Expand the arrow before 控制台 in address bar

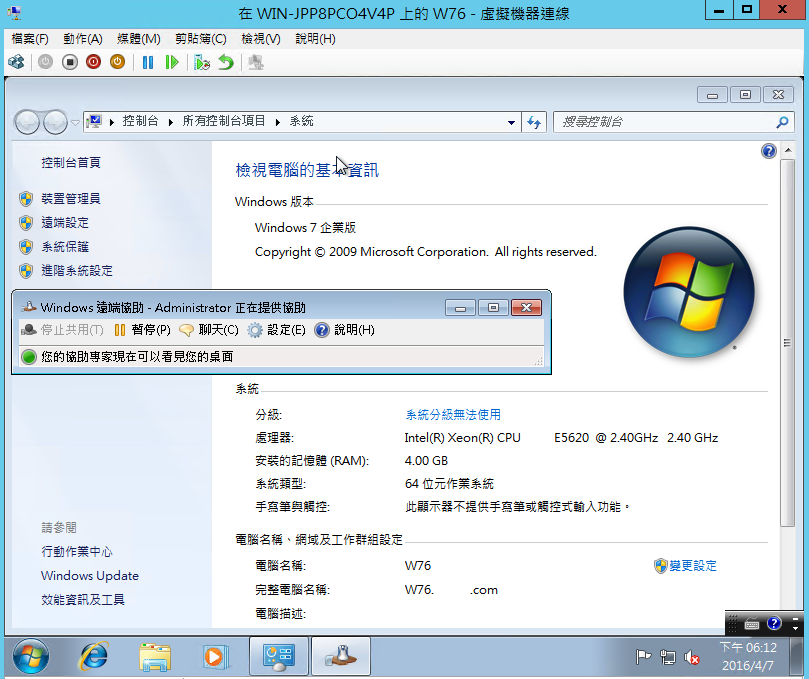point(111,122)
